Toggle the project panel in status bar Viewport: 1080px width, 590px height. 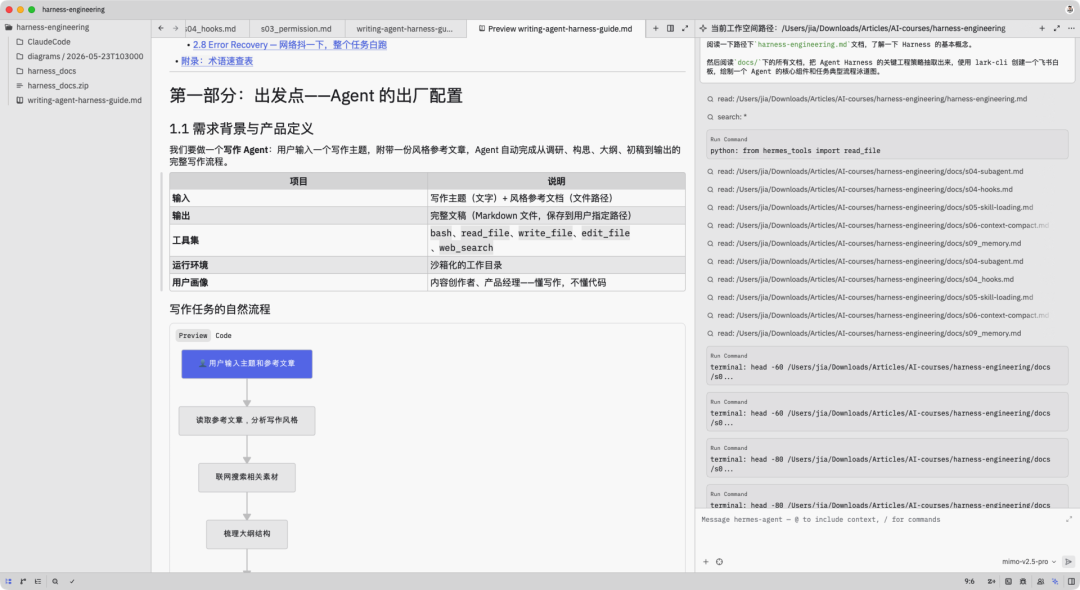(8, 581)
